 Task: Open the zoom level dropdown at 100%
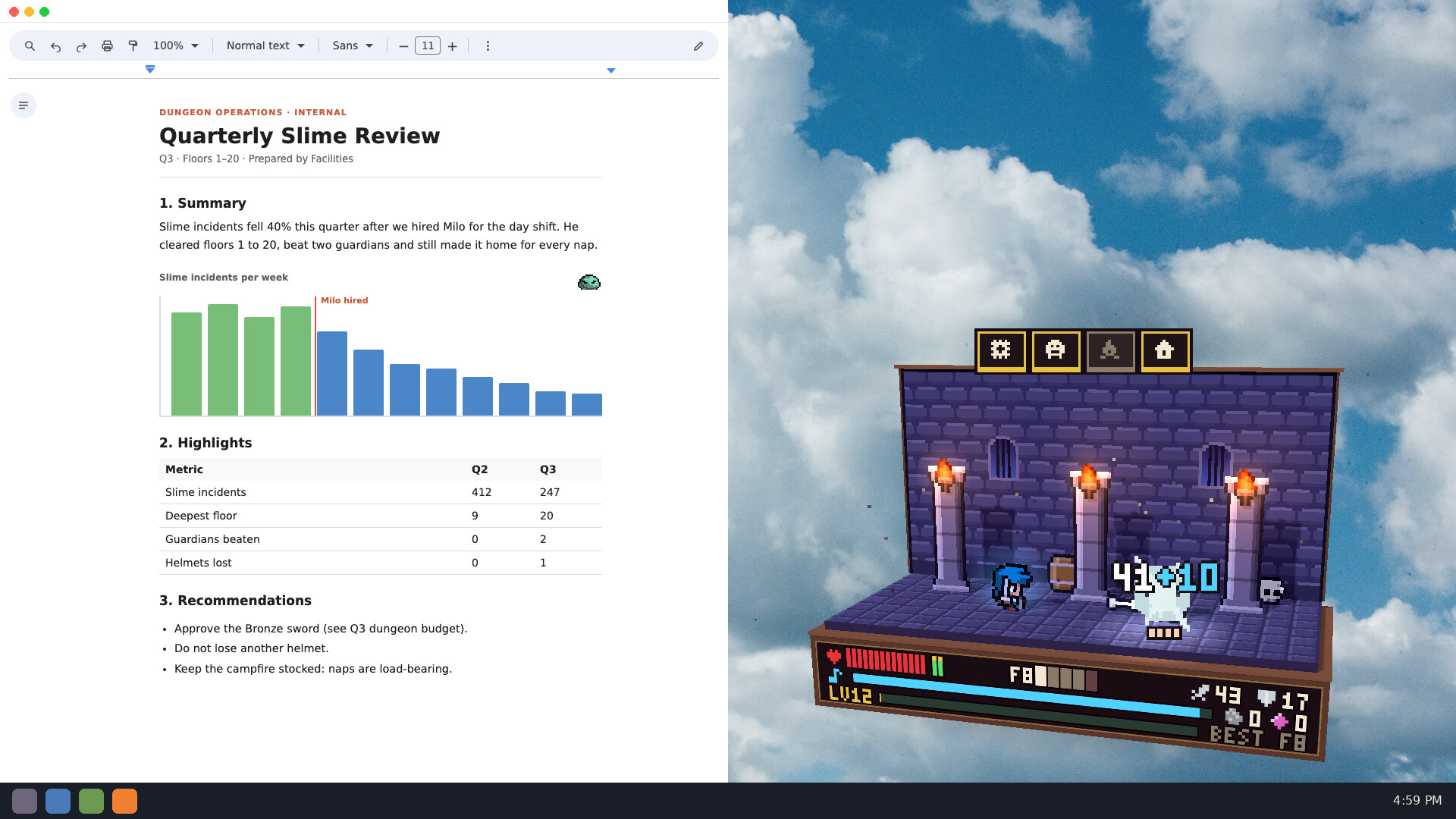coord(176,46)
